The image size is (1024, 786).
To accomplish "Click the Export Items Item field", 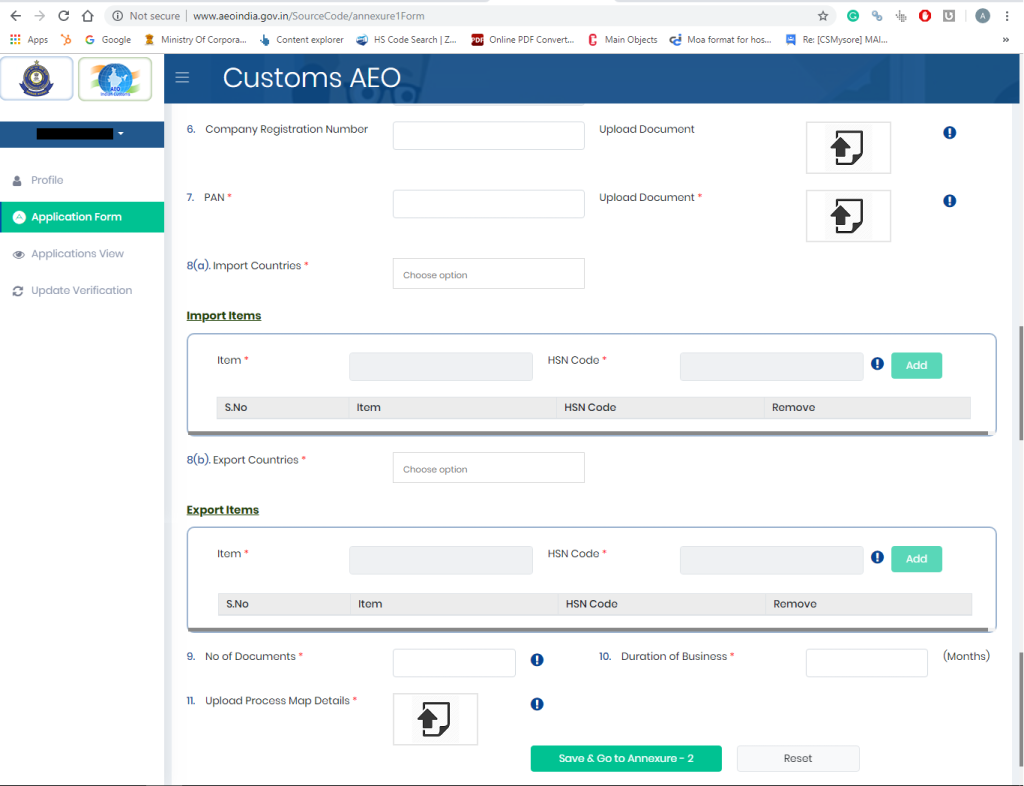I will click(x=441, y=560).
